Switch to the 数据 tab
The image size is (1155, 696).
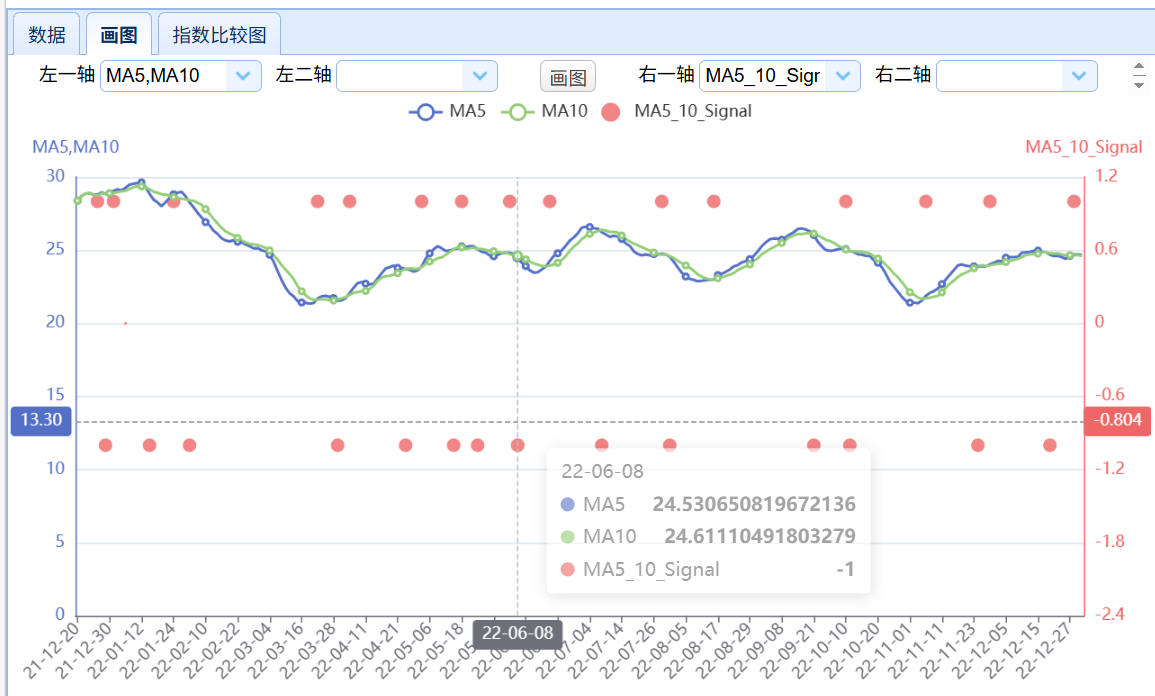point(47,35)
